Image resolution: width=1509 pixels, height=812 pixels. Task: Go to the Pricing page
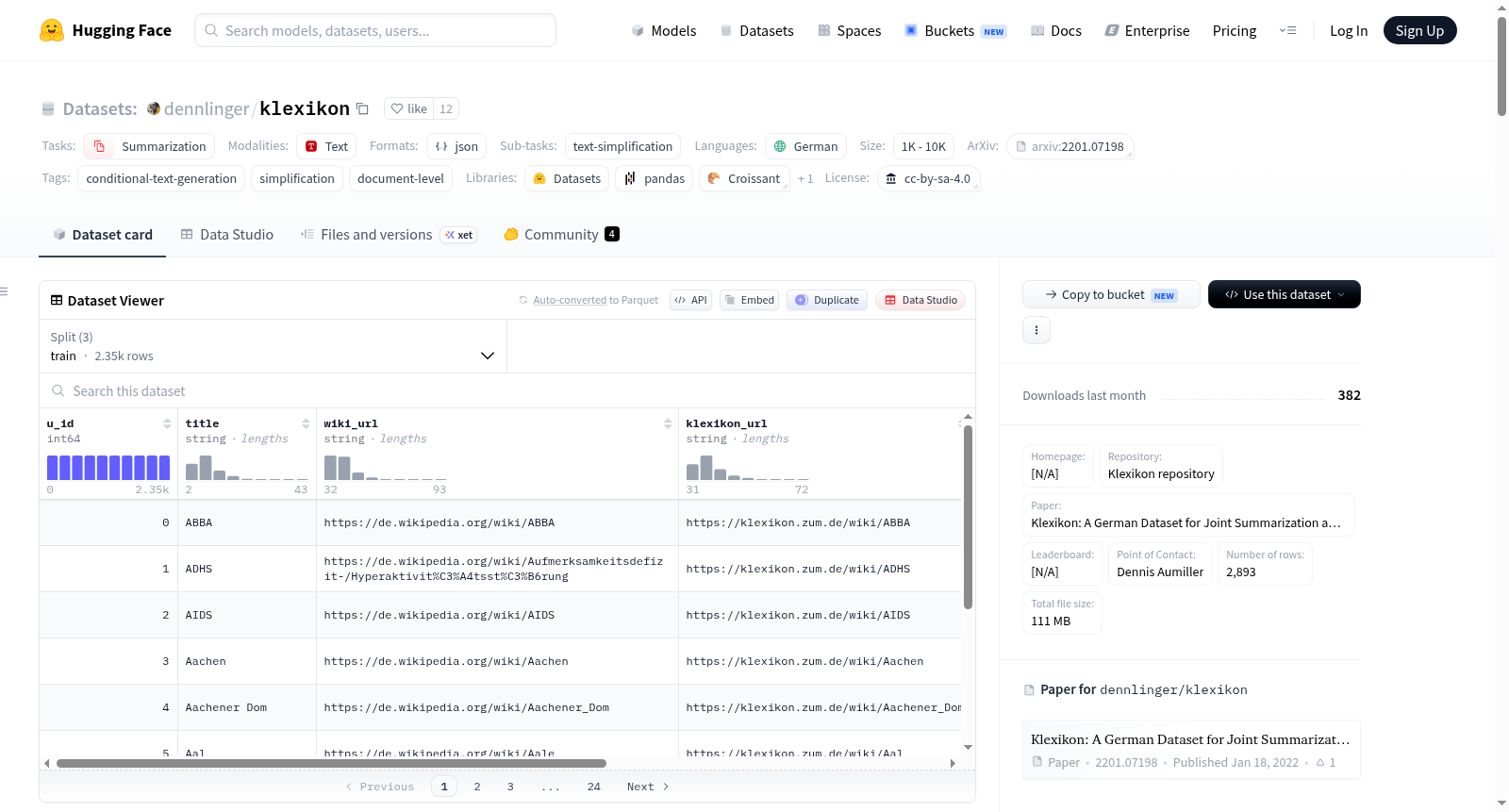[x=1235, y=30]
